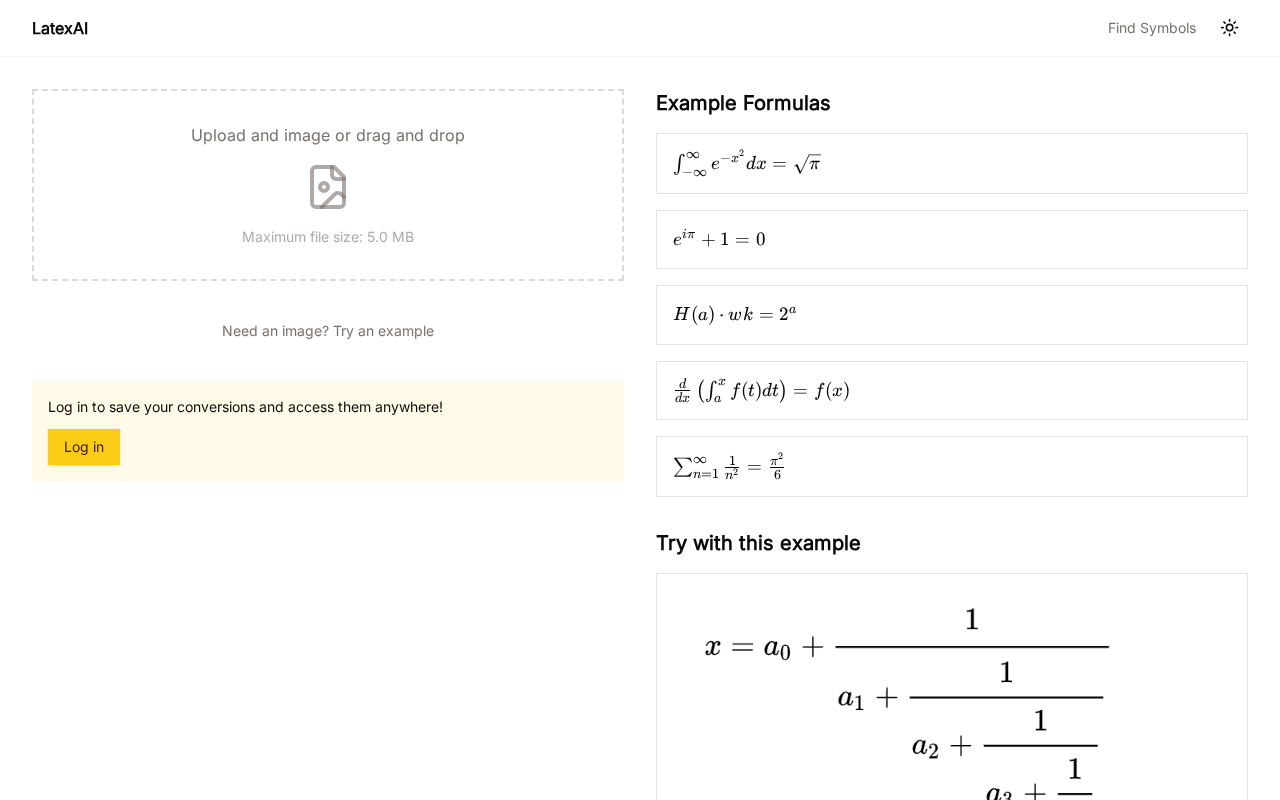
Task: Go to LatexAI home logo
Action: [x=60, y=28]
